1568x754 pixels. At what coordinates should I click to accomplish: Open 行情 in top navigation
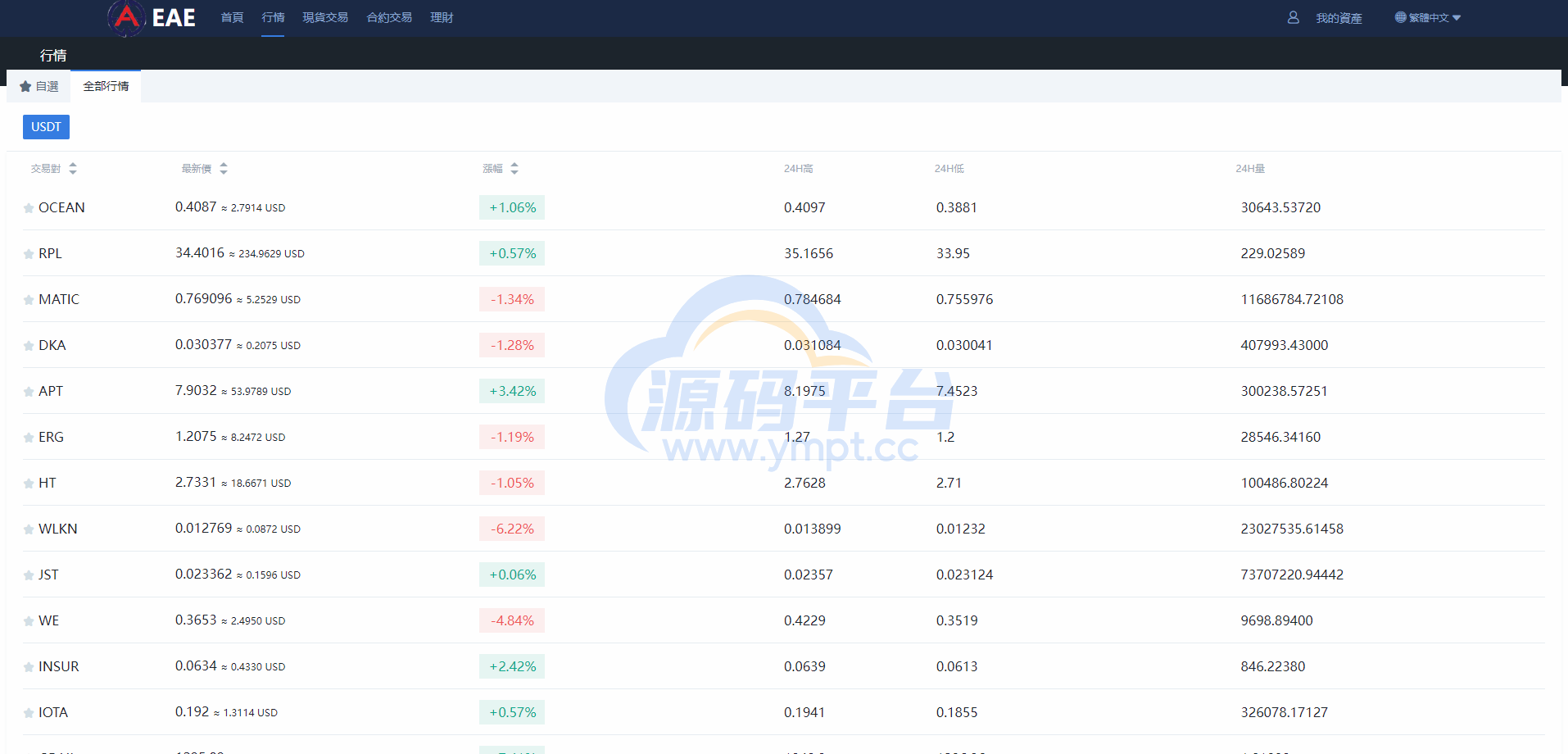[273, 17]
